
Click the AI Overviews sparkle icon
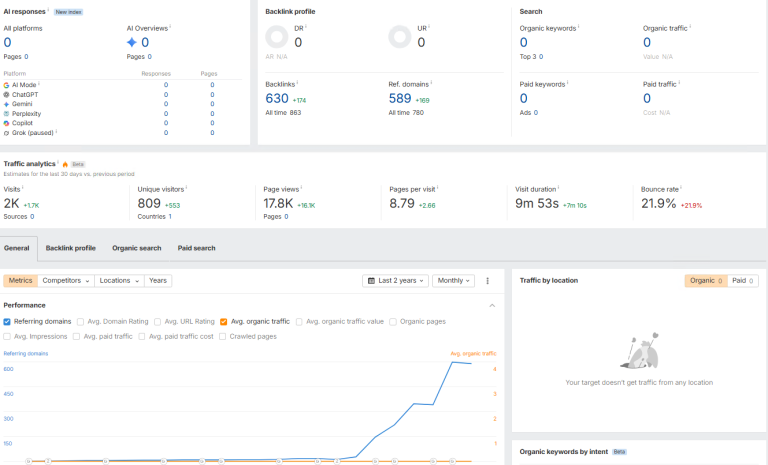tap(131, 43)
